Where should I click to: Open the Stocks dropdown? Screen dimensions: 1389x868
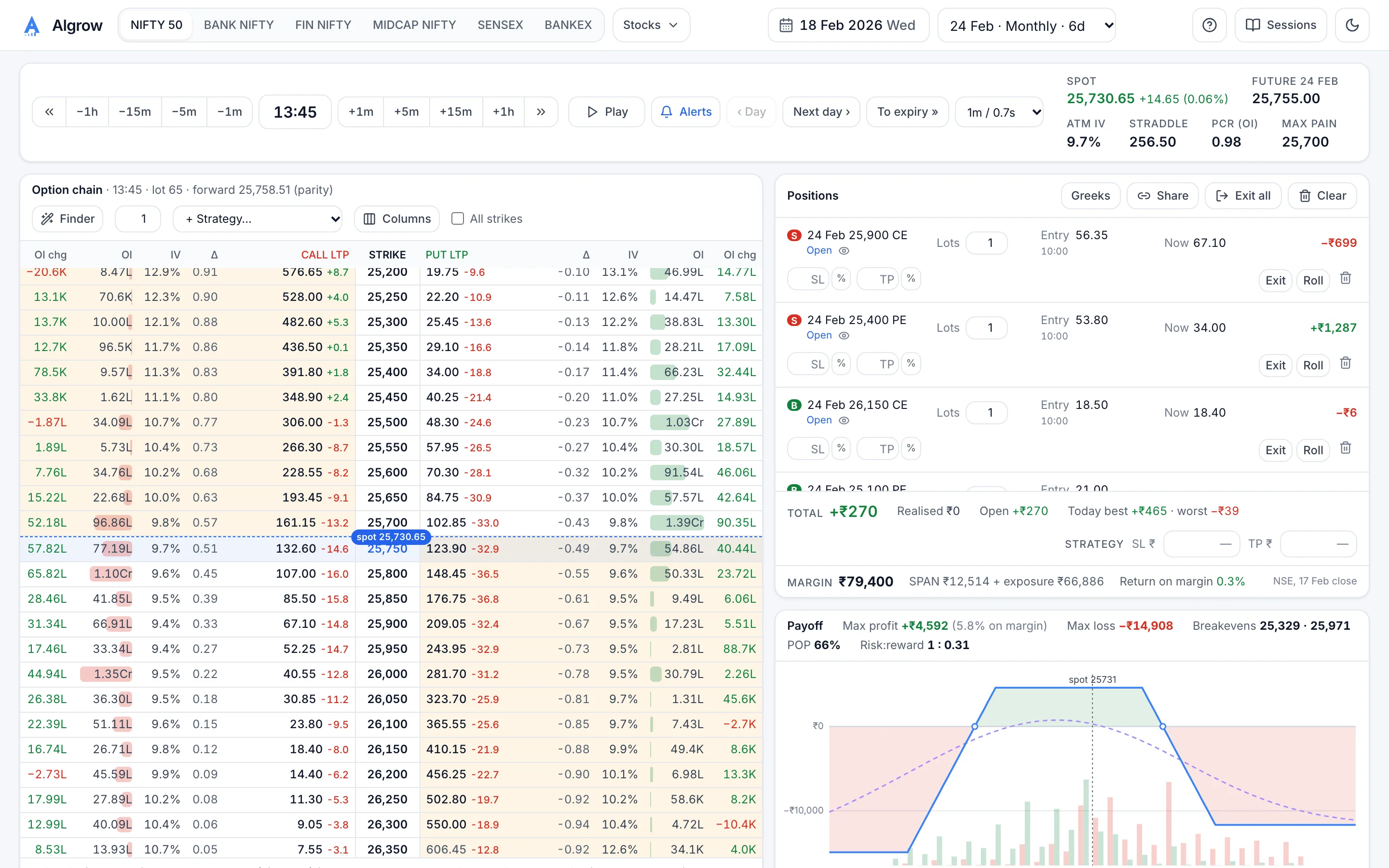(651, 25)
